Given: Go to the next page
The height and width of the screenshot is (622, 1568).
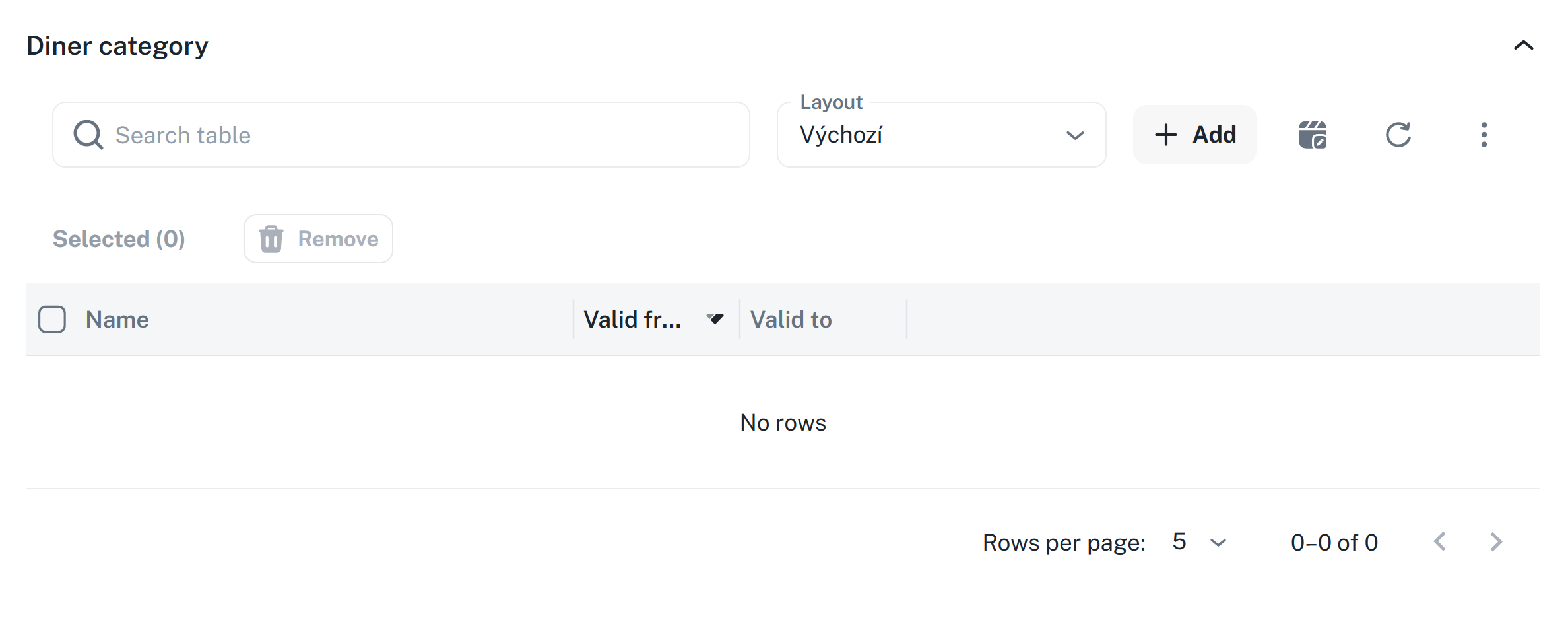Looking at the screenshot, I should point(1496,542).
